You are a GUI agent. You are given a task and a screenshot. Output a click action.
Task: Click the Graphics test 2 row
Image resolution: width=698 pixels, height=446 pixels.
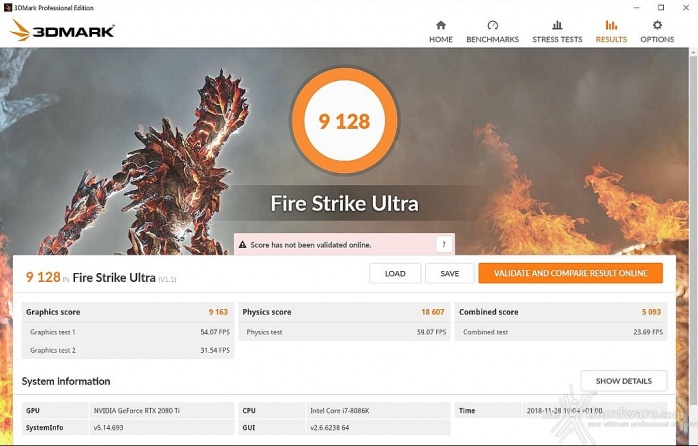[x=128, y=350]
